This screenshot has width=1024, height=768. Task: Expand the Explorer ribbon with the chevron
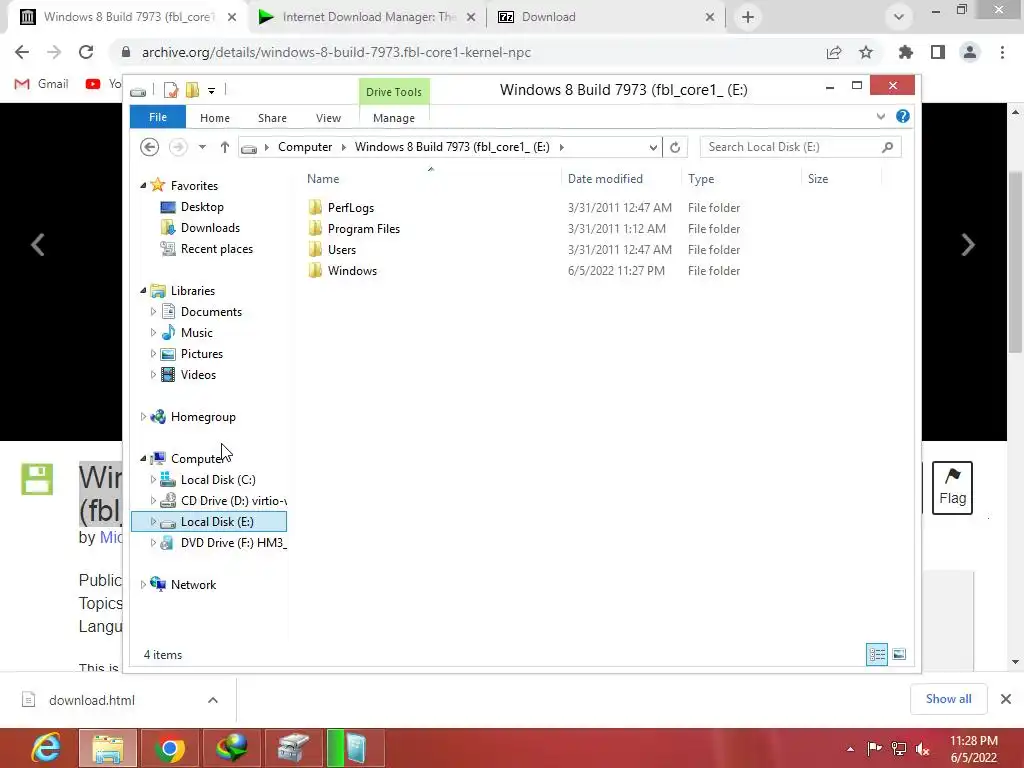[x=880, y=116]
